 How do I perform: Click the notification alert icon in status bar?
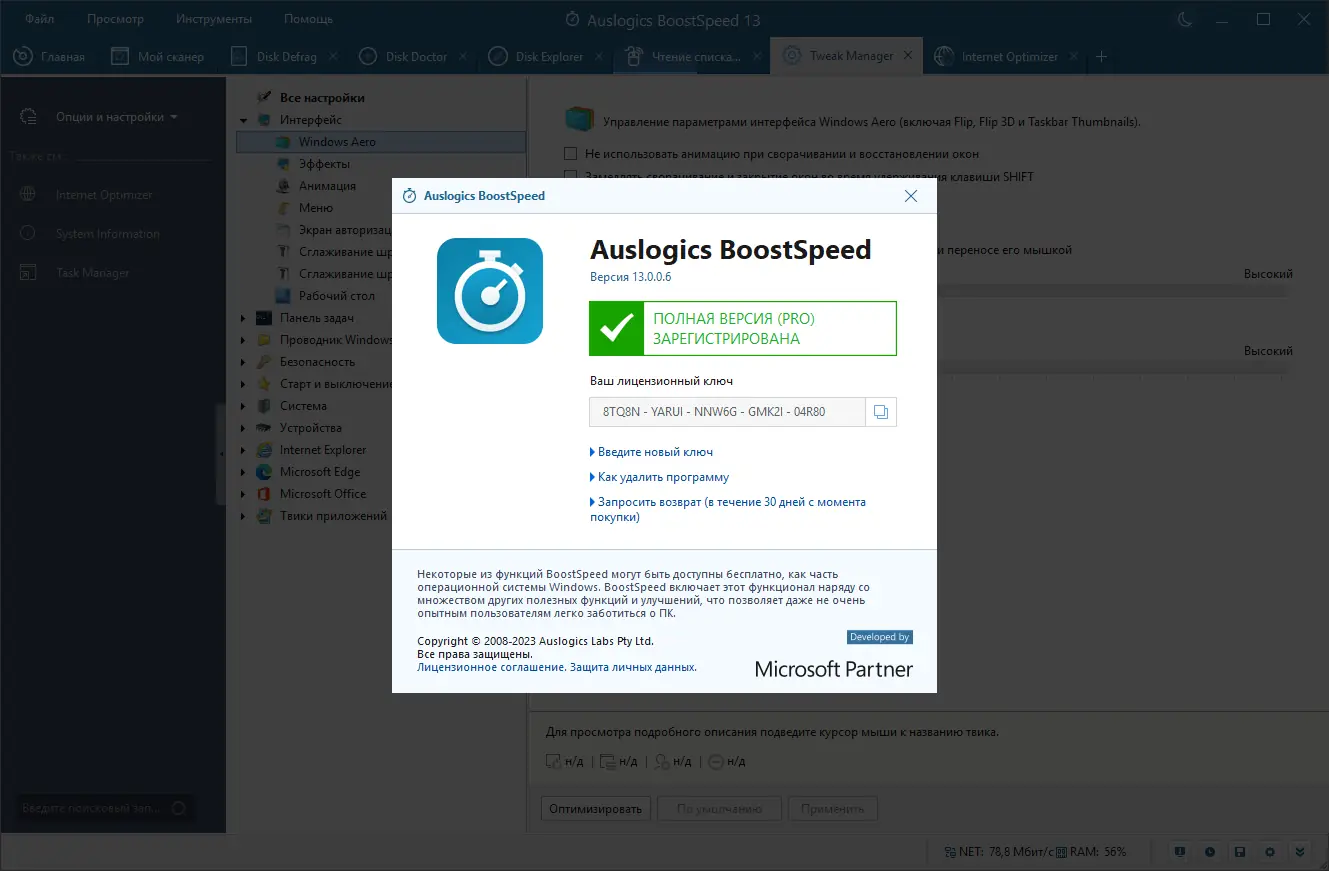click(x=1180, y=852)
